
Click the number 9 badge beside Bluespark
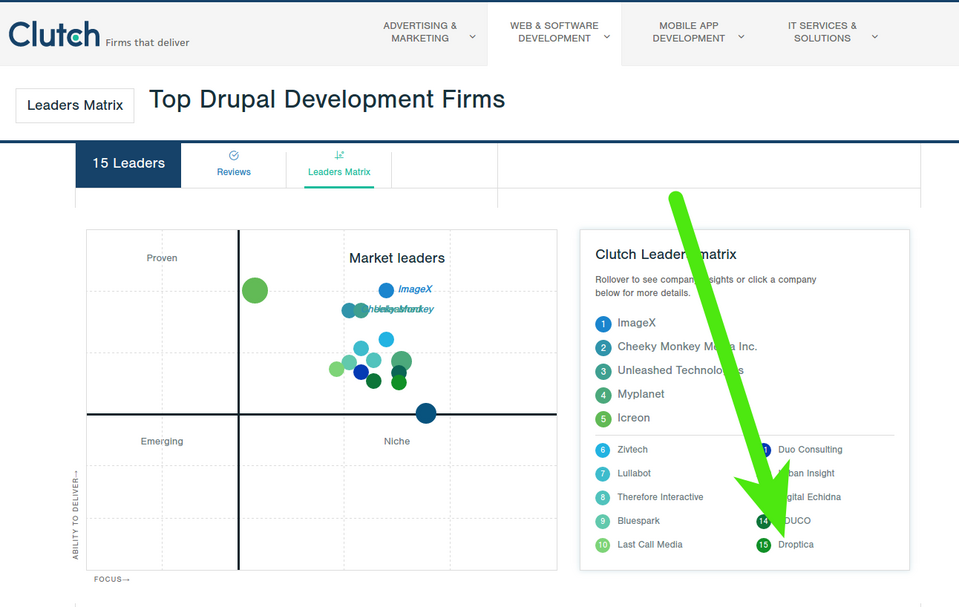pos(602,521)
